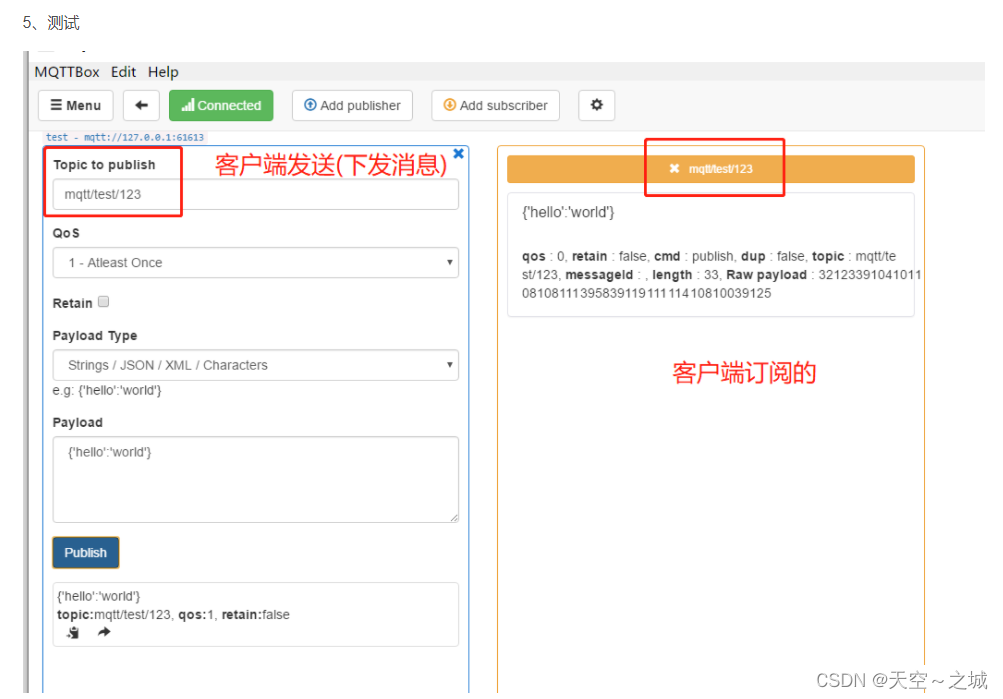This screenshot has height=699, width=1003.
Task: Click the back arrow icon
Action: click(140, 105)
